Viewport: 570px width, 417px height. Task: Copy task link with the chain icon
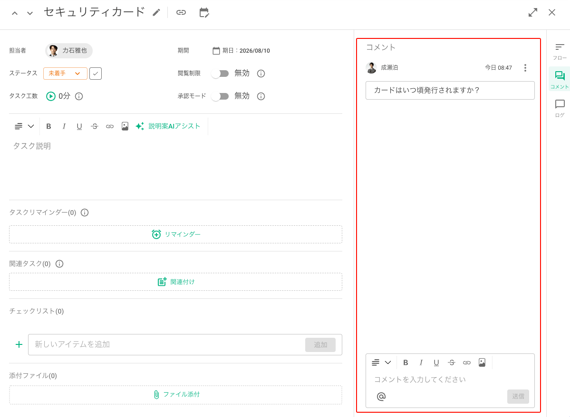coord(181,13)
